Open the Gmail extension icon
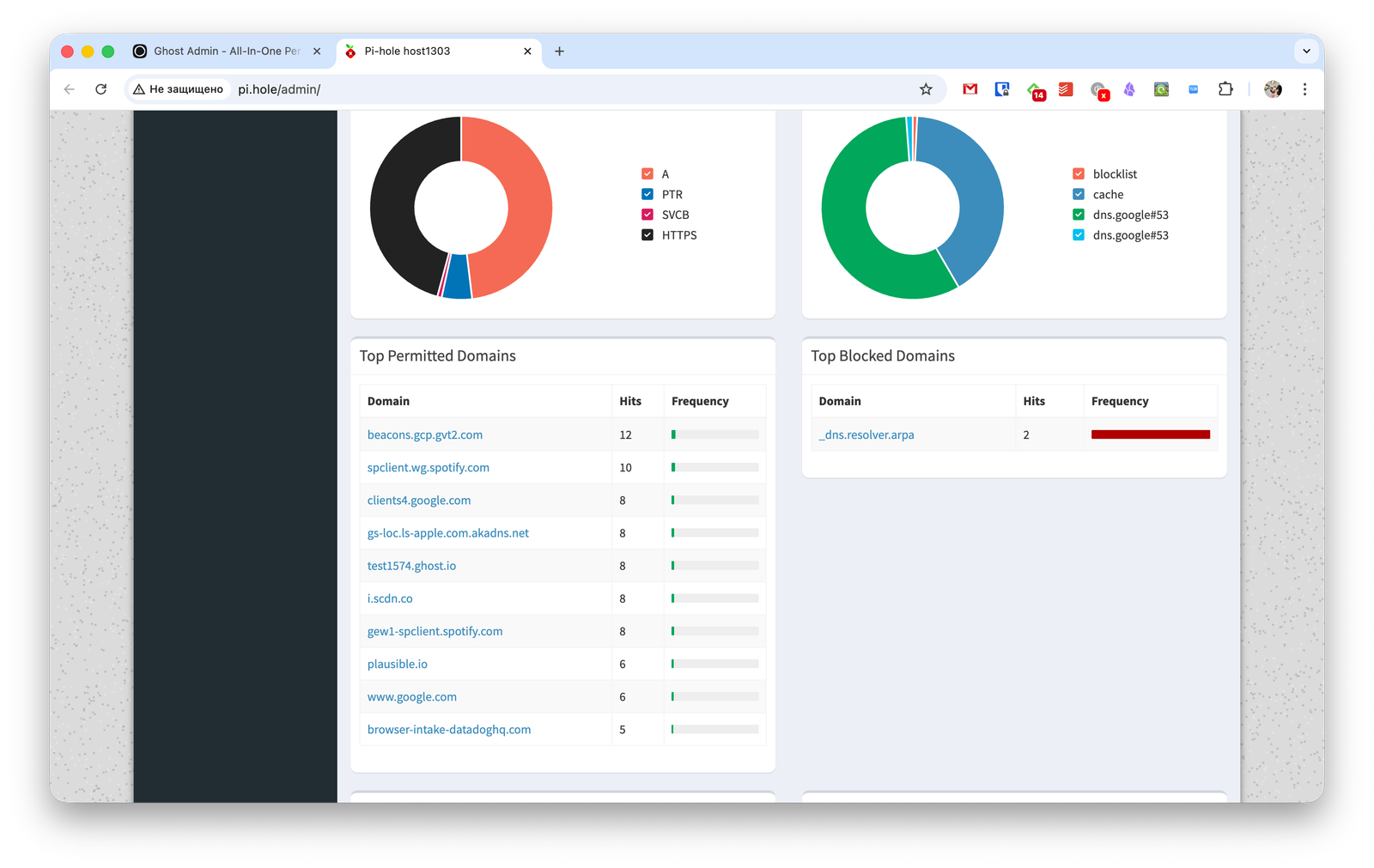The height and width of the screenshot is (868, 1374). coord(970,89)
